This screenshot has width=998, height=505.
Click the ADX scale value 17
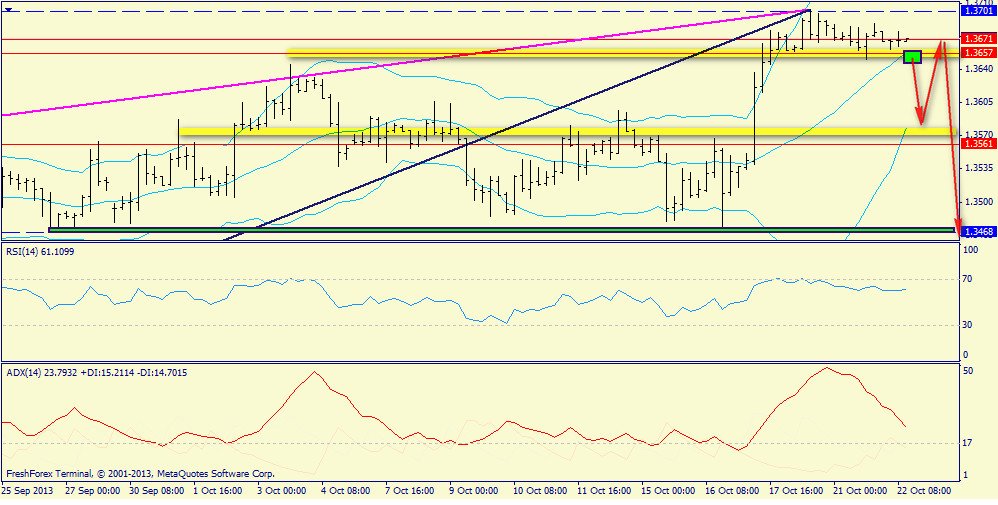(969, 443)
